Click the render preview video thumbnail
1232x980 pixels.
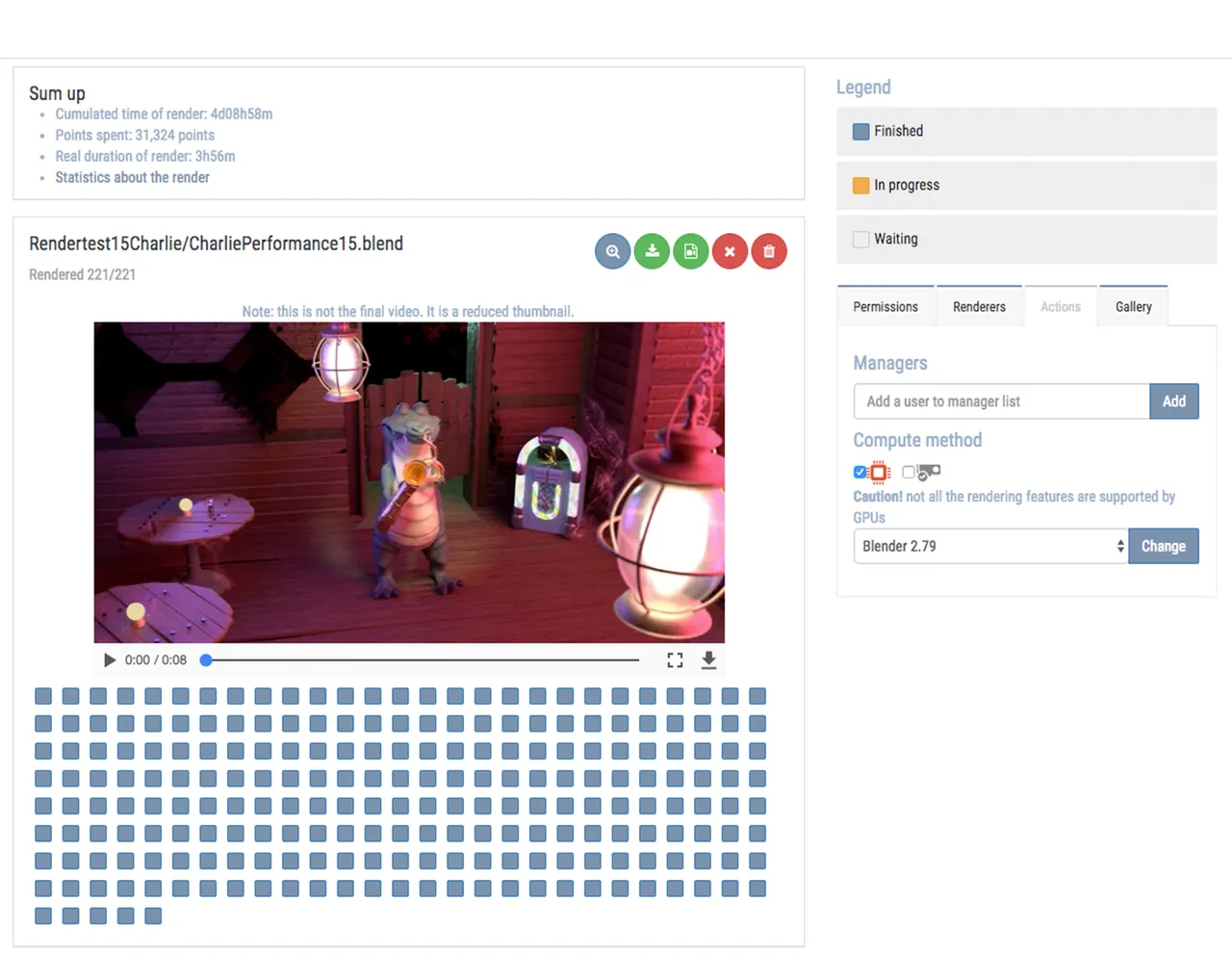coord(409,482)
